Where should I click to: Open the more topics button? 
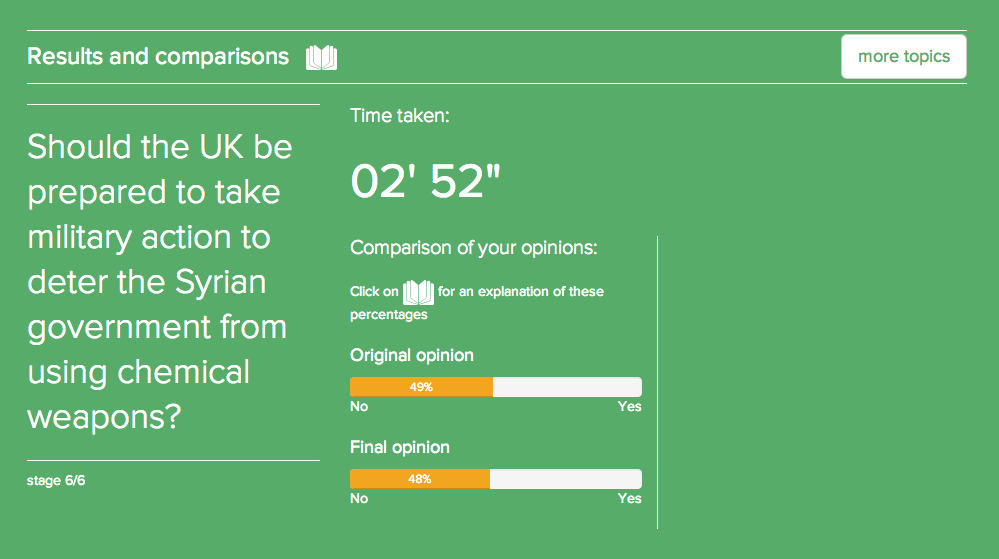pyautogui.click(x=903, y=57)
